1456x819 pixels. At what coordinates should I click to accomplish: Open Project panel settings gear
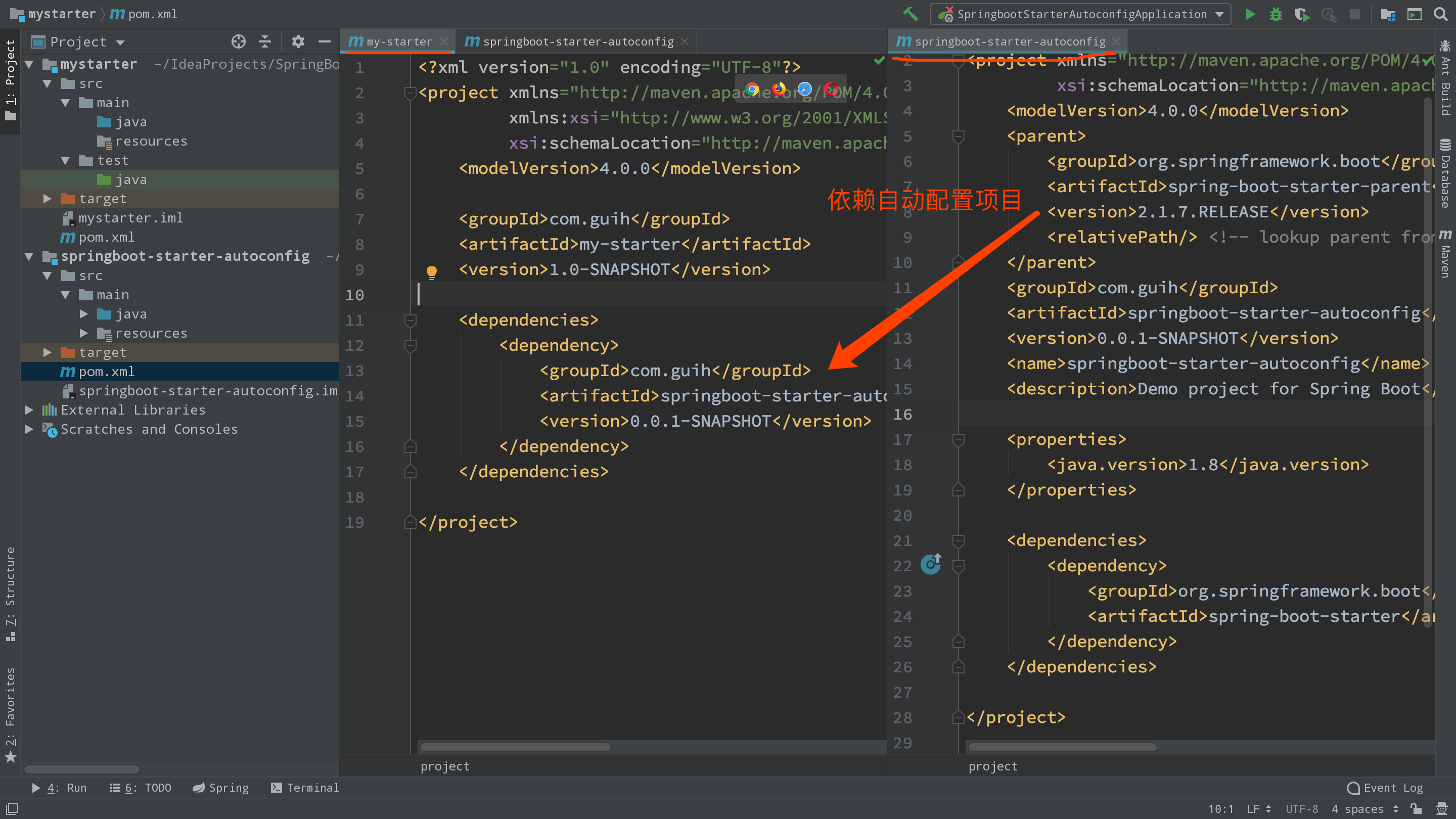(298, 41)
